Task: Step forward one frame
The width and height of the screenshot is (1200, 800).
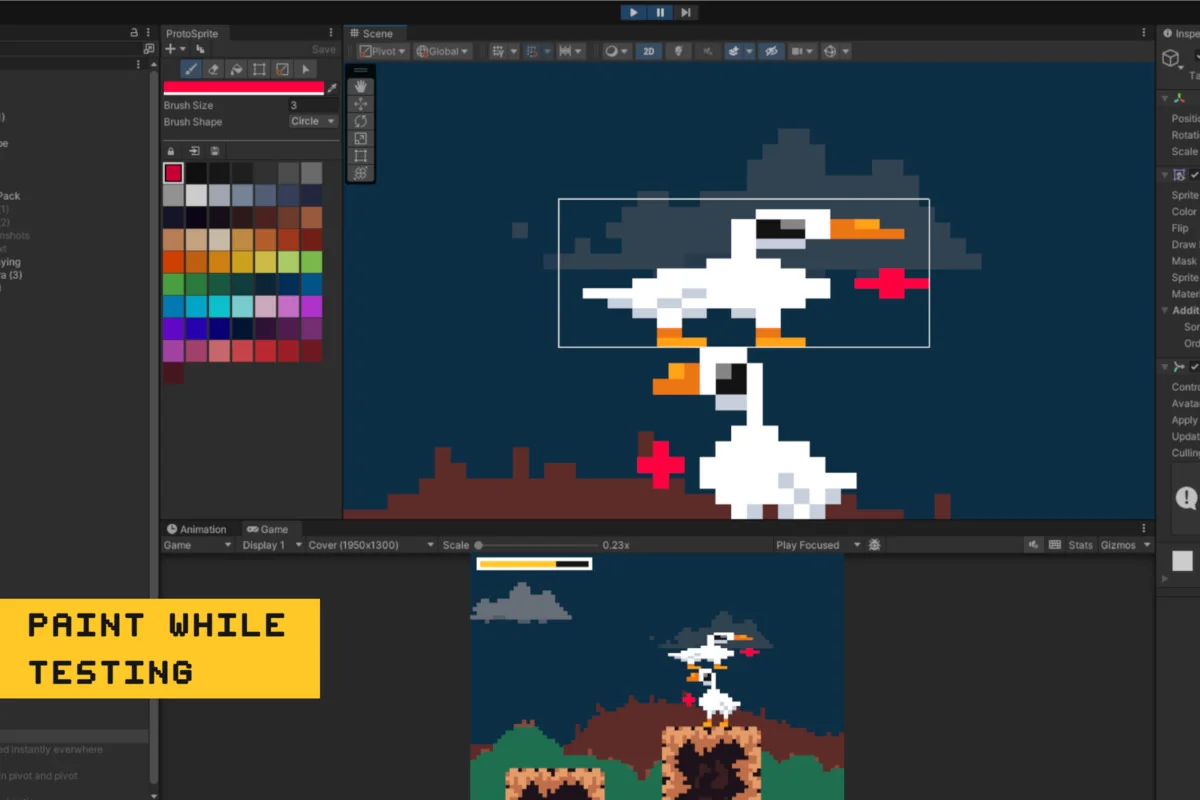Action: [685, 12]
